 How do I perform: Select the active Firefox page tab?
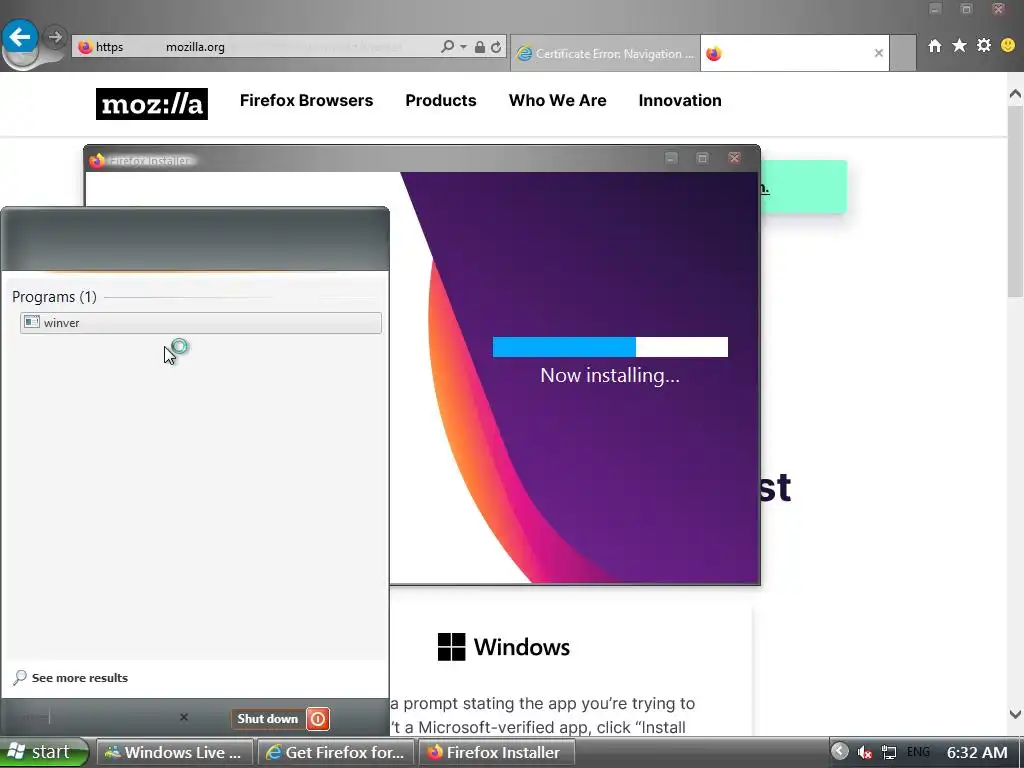pyautogui.click(x=795, y=54)
